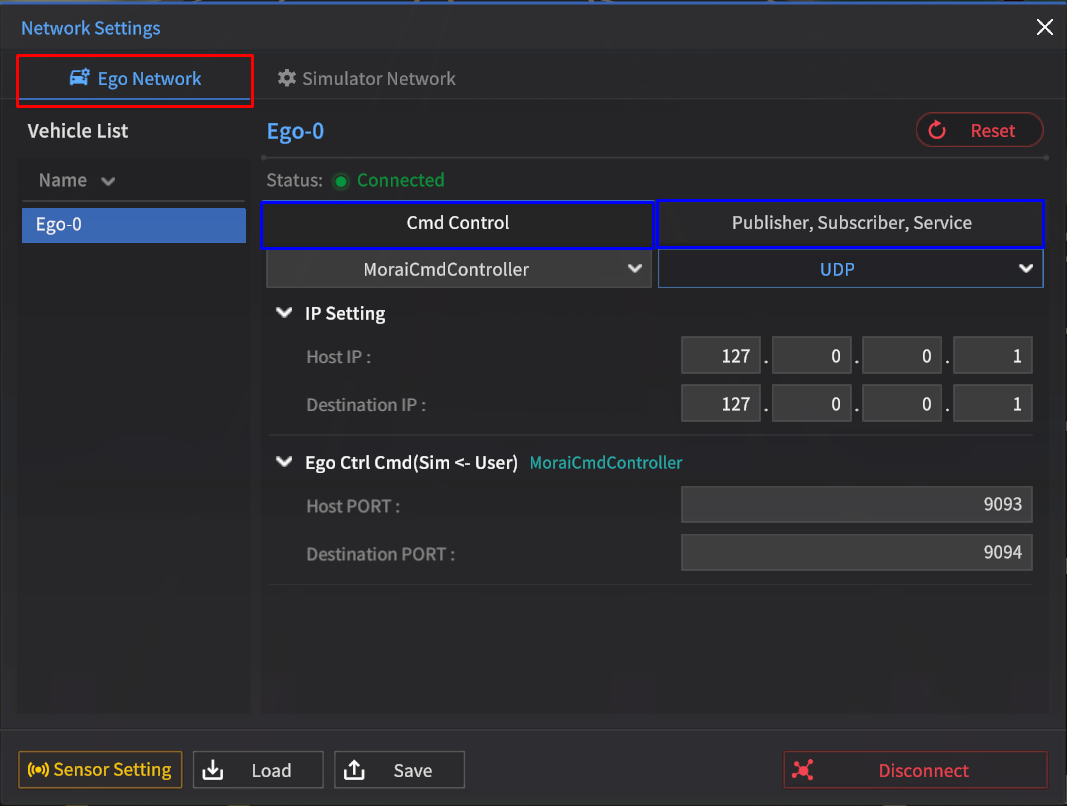Click the red Disconnect network icon
Screen dimensions: 1067x806
803,770
